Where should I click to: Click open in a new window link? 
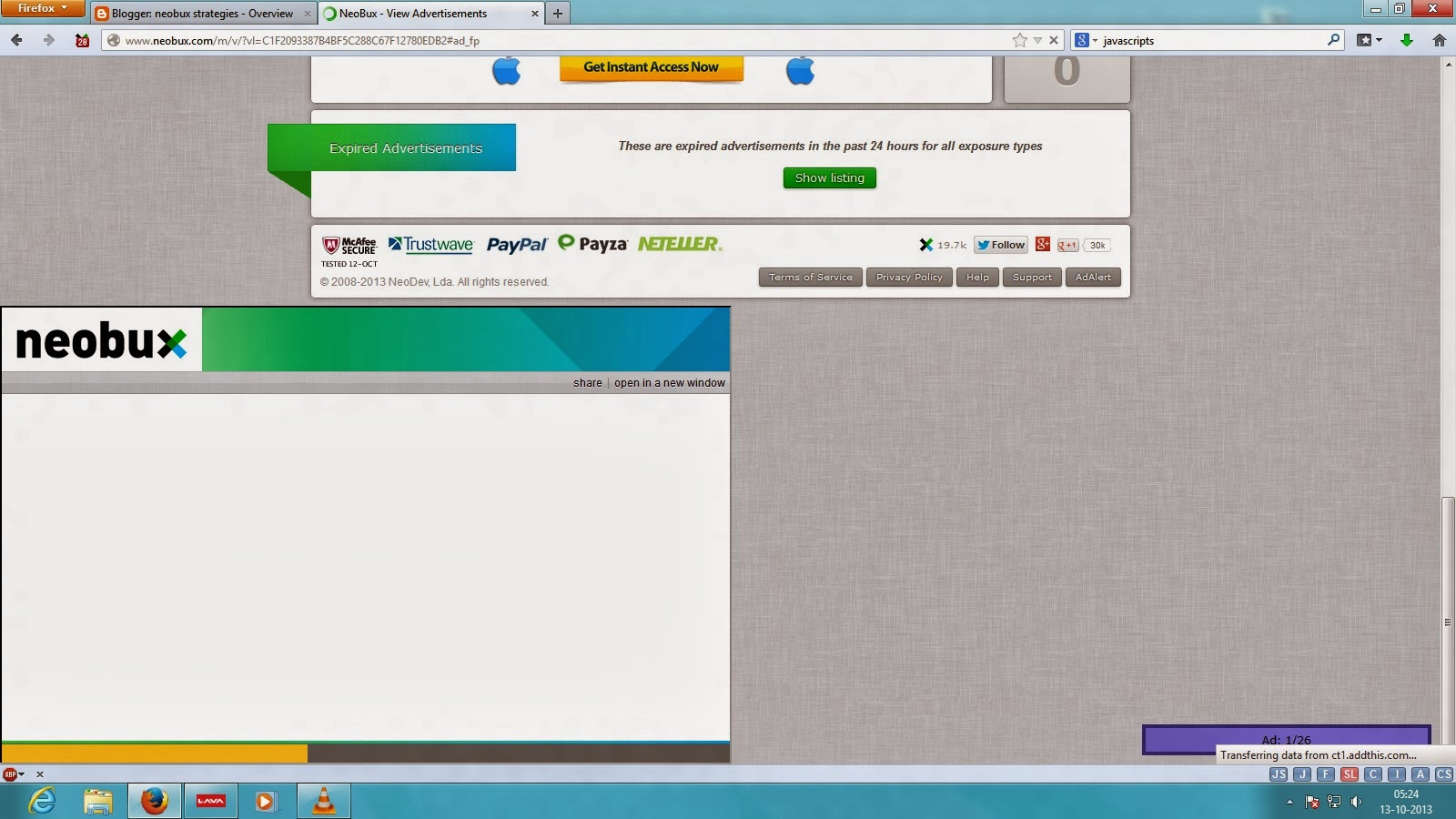click(670, 383)
